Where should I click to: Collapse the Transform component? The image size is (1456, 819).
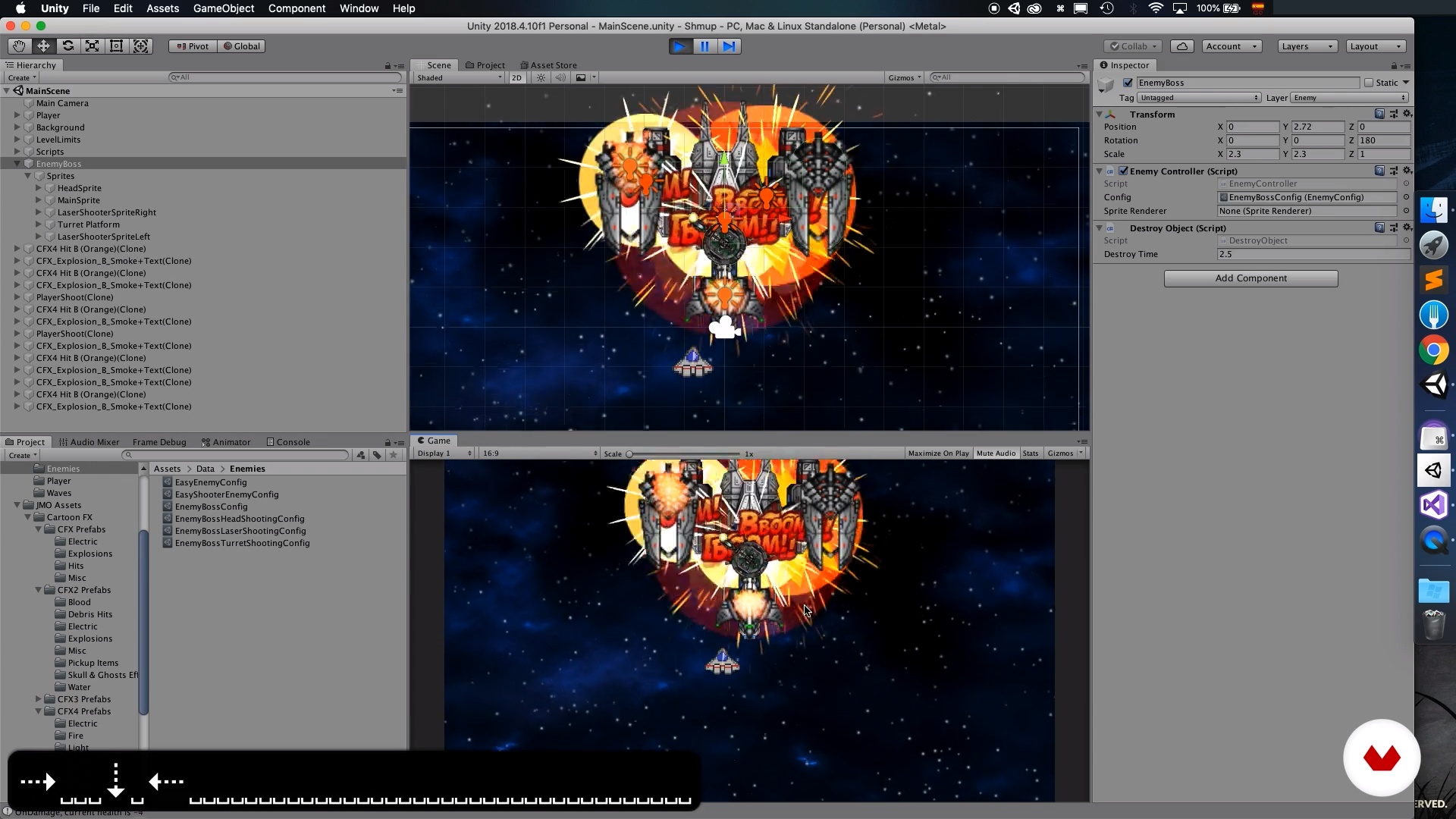[1099, 114]
